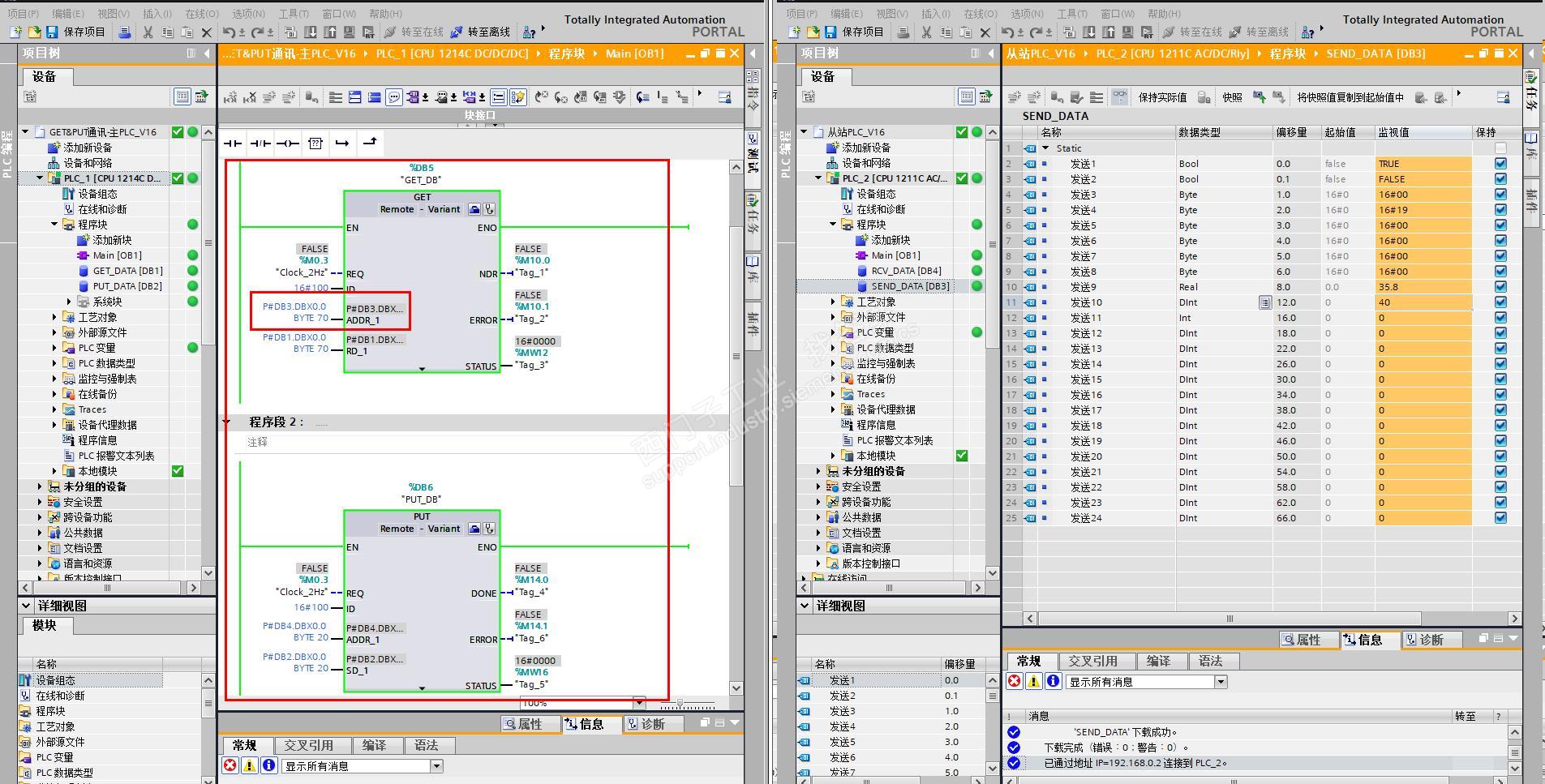
Task: Toggle 保持 checkbox for 发送24
Action: (x=1500, y=518)
